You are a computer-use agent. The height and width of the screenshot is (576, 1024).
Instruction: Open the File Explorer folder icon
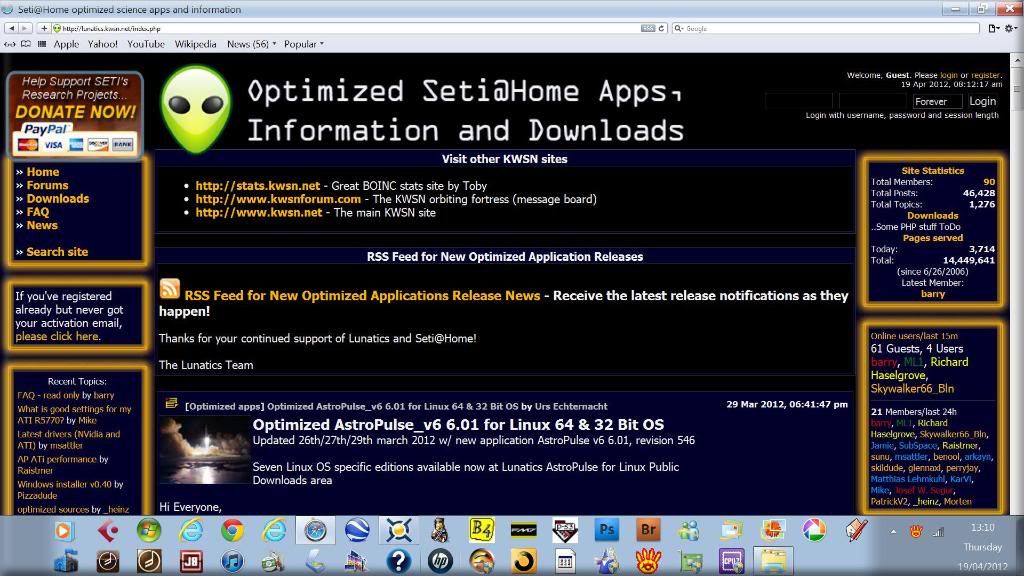tap(773, 560)
